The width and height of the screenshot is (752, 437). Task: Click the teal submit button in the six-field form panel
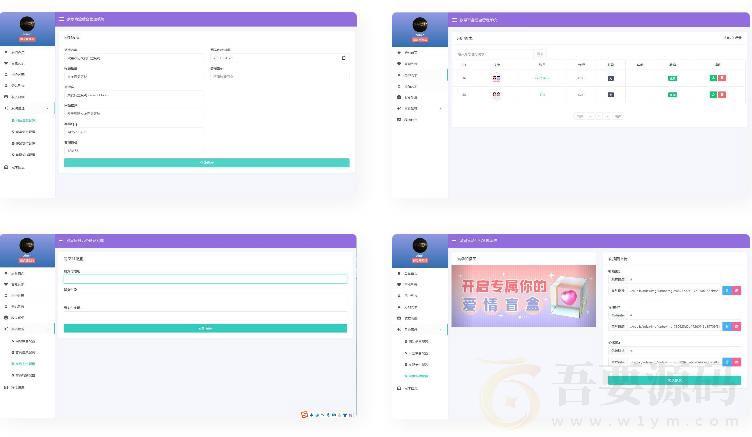[207, 163]
